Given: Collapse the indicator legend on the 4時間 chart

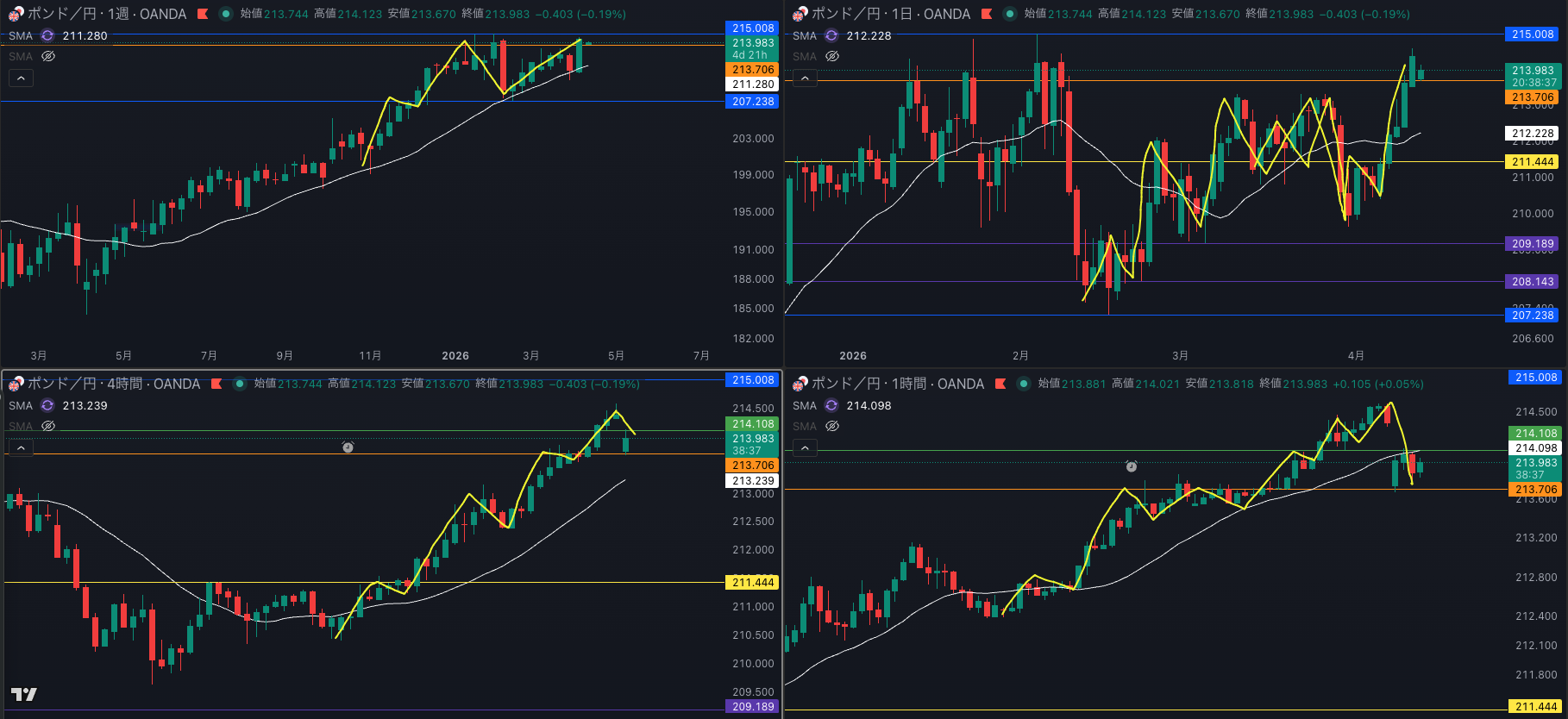Looking at the screenshot, I should tap(21, 448).
